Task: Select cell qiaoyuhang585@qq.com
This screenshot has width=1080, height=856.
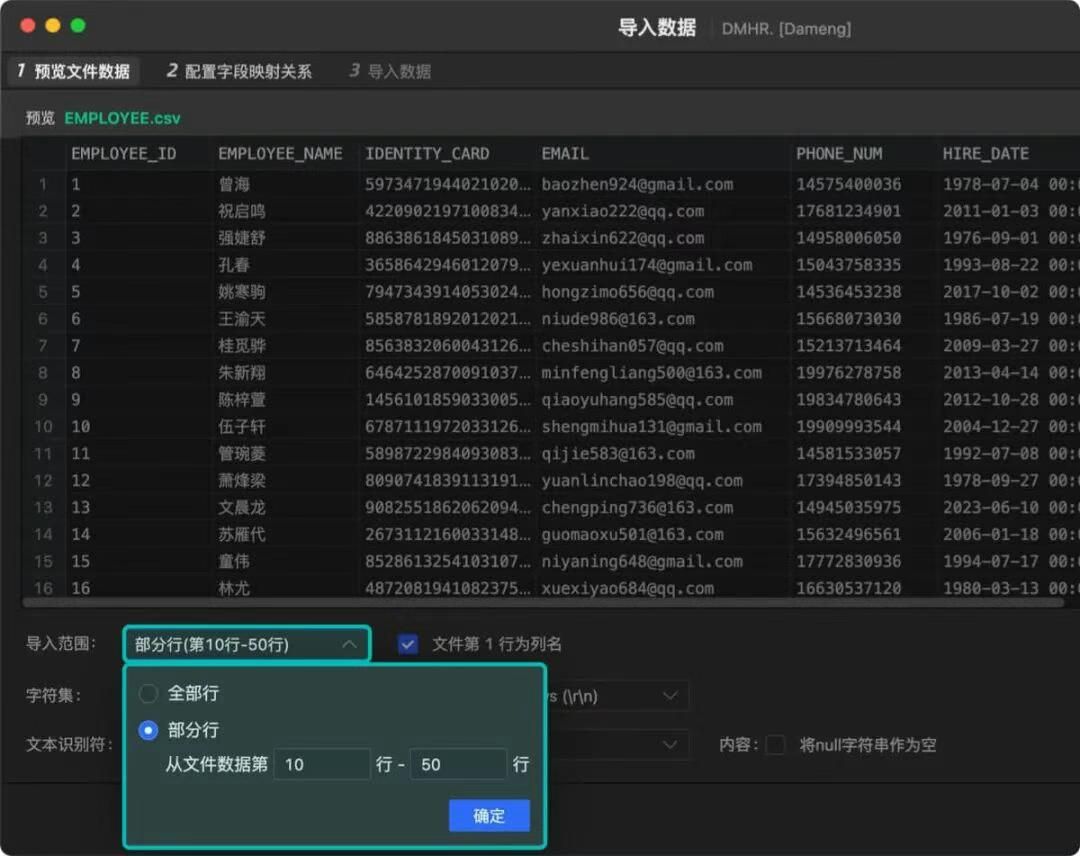Action: click(x=637, y=399)
